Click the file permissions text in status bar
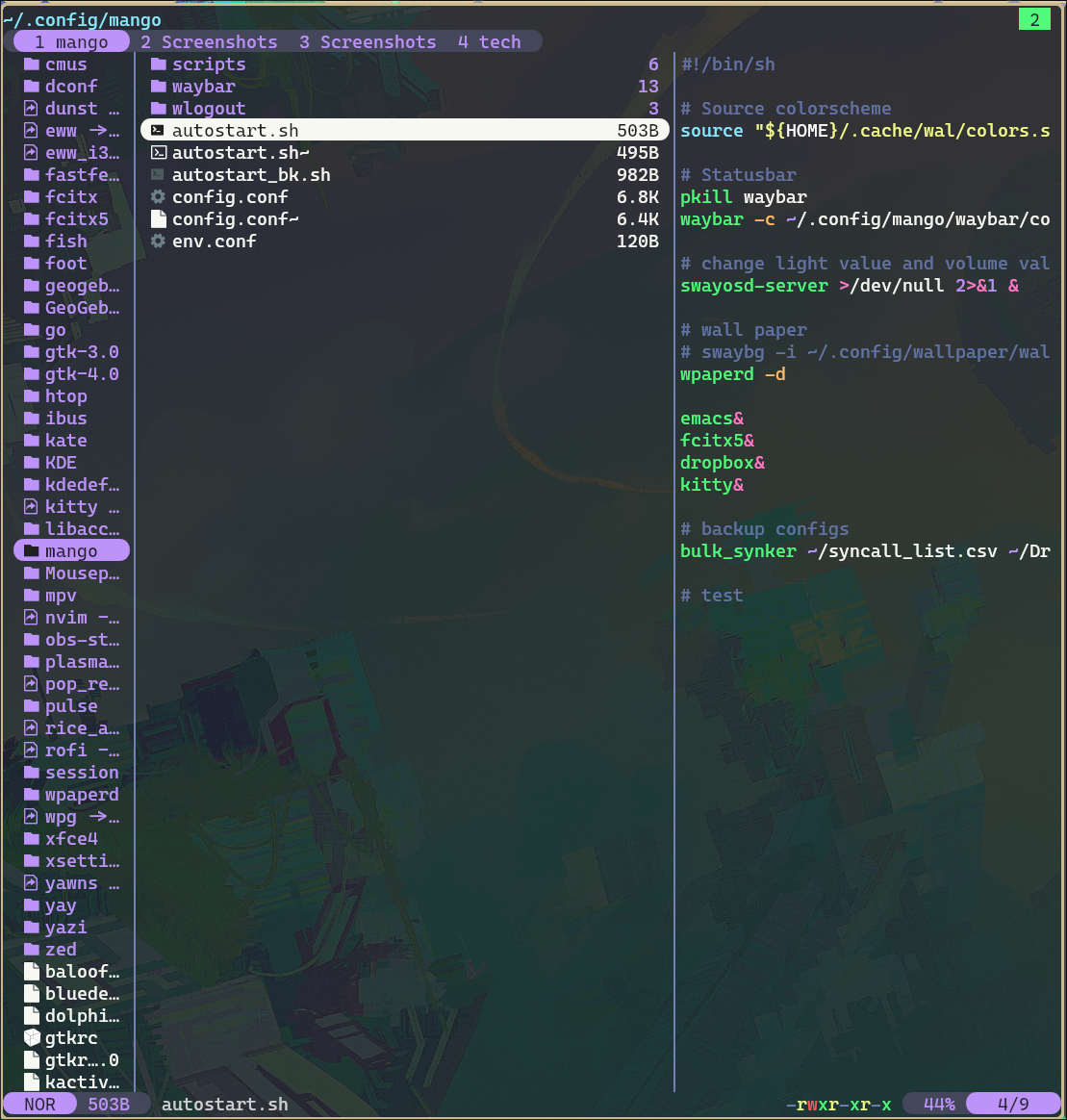The width and height of the screenshot is (1067, 1120). tap(838, 1105)
